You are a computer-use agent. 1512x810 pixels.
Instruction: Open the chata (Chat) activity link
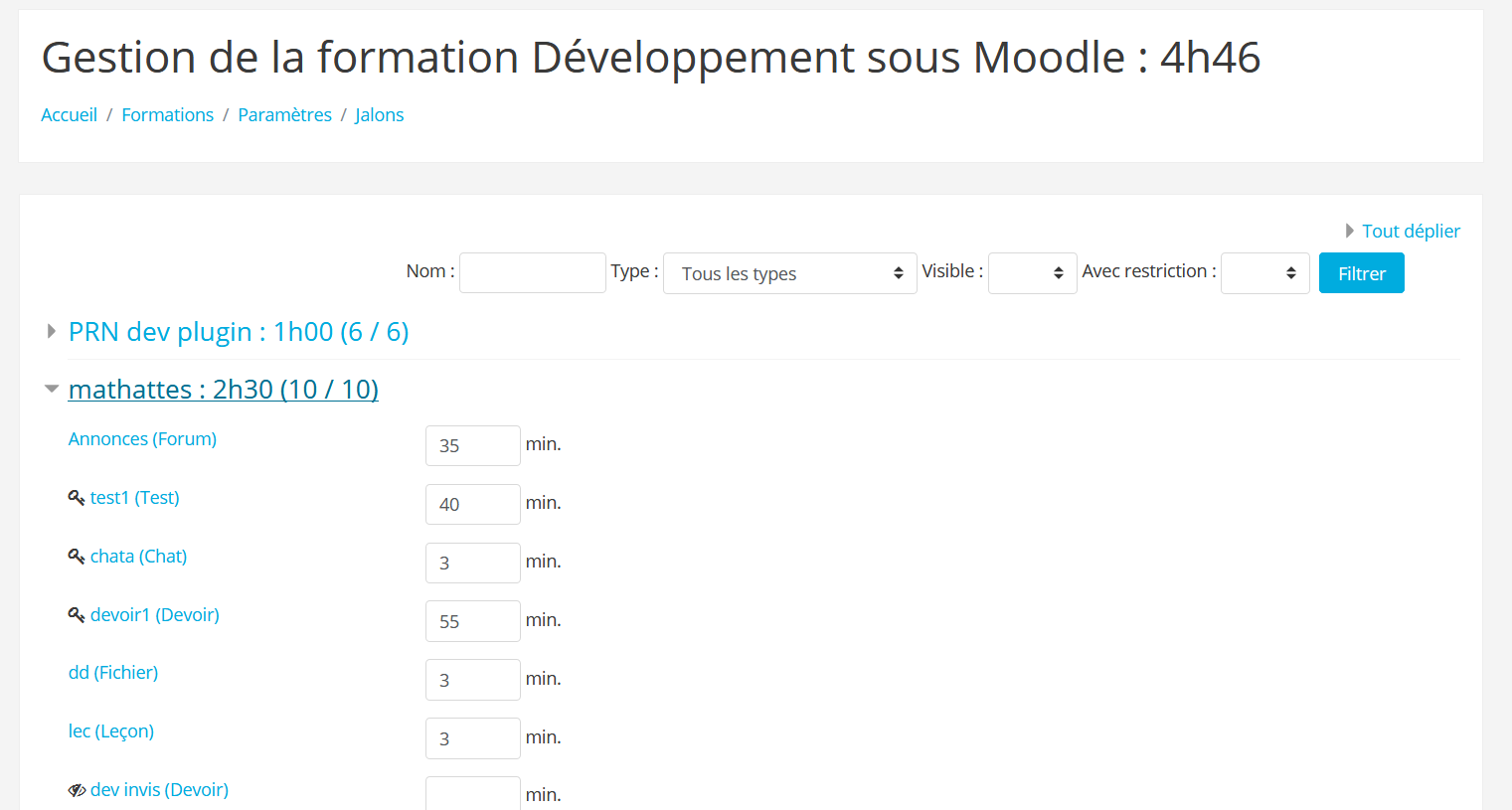[x=138, y=557]
